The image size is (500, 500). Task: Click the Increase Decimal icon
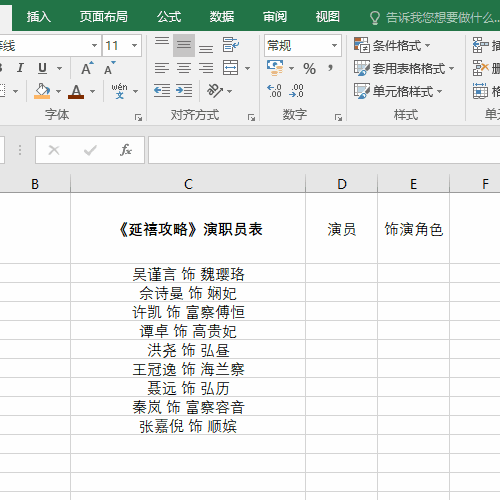coord(274,91)
